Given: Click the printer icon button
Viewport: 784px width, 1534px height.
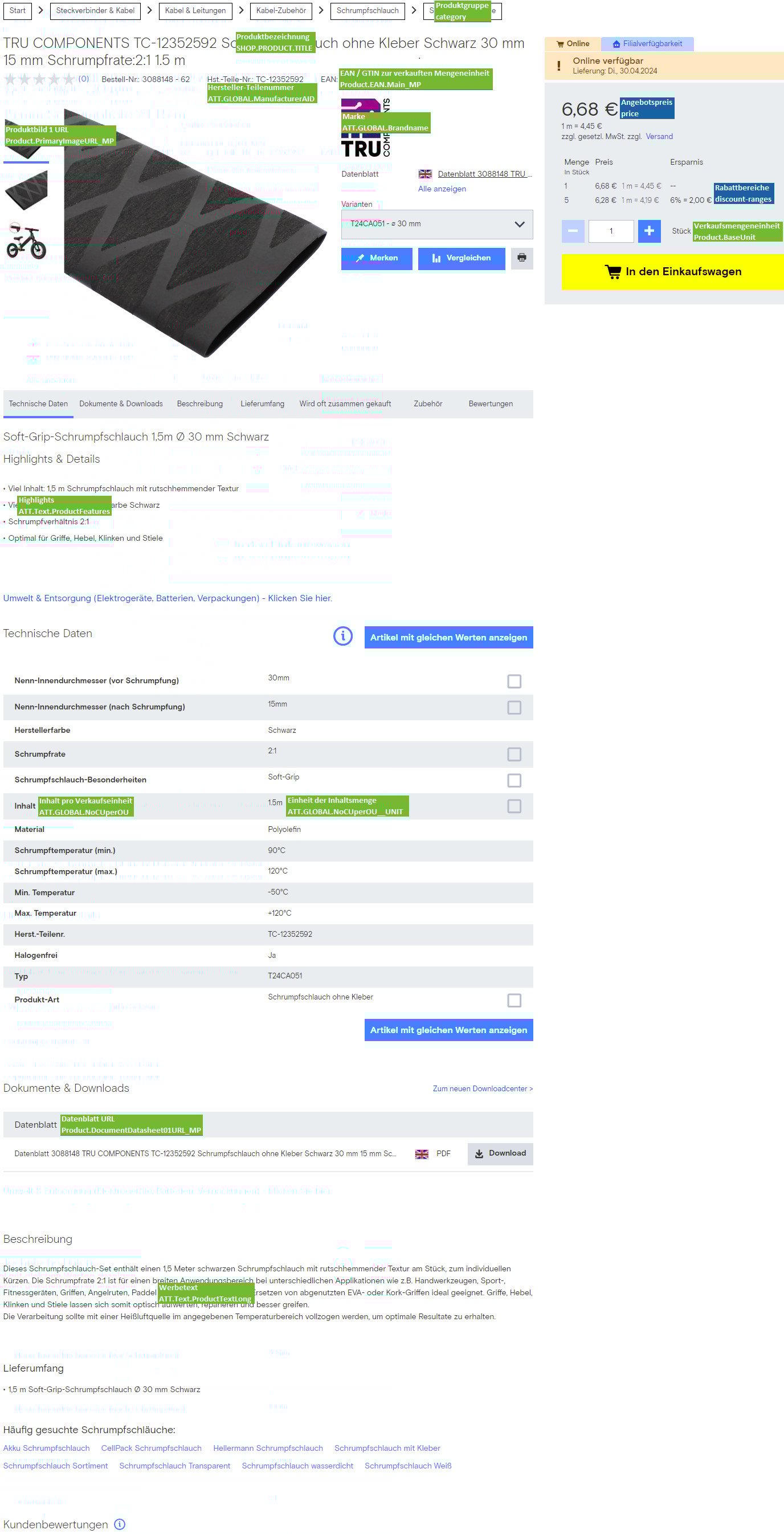Looking at the screenshot, I should 521,258.
